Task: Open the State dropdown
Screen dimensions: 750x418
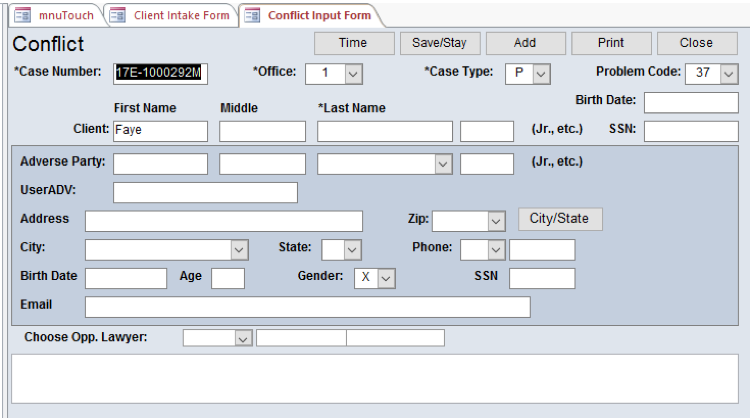Action: point(352,250)
